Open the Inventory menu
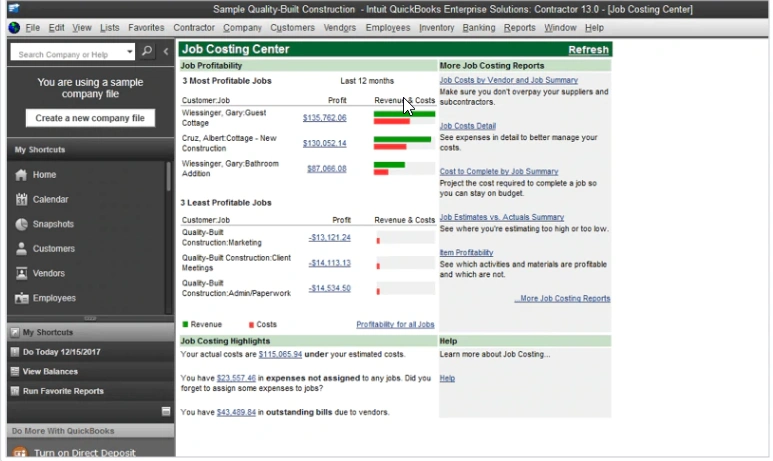This screenshot has height=461, width=773. 436,28
